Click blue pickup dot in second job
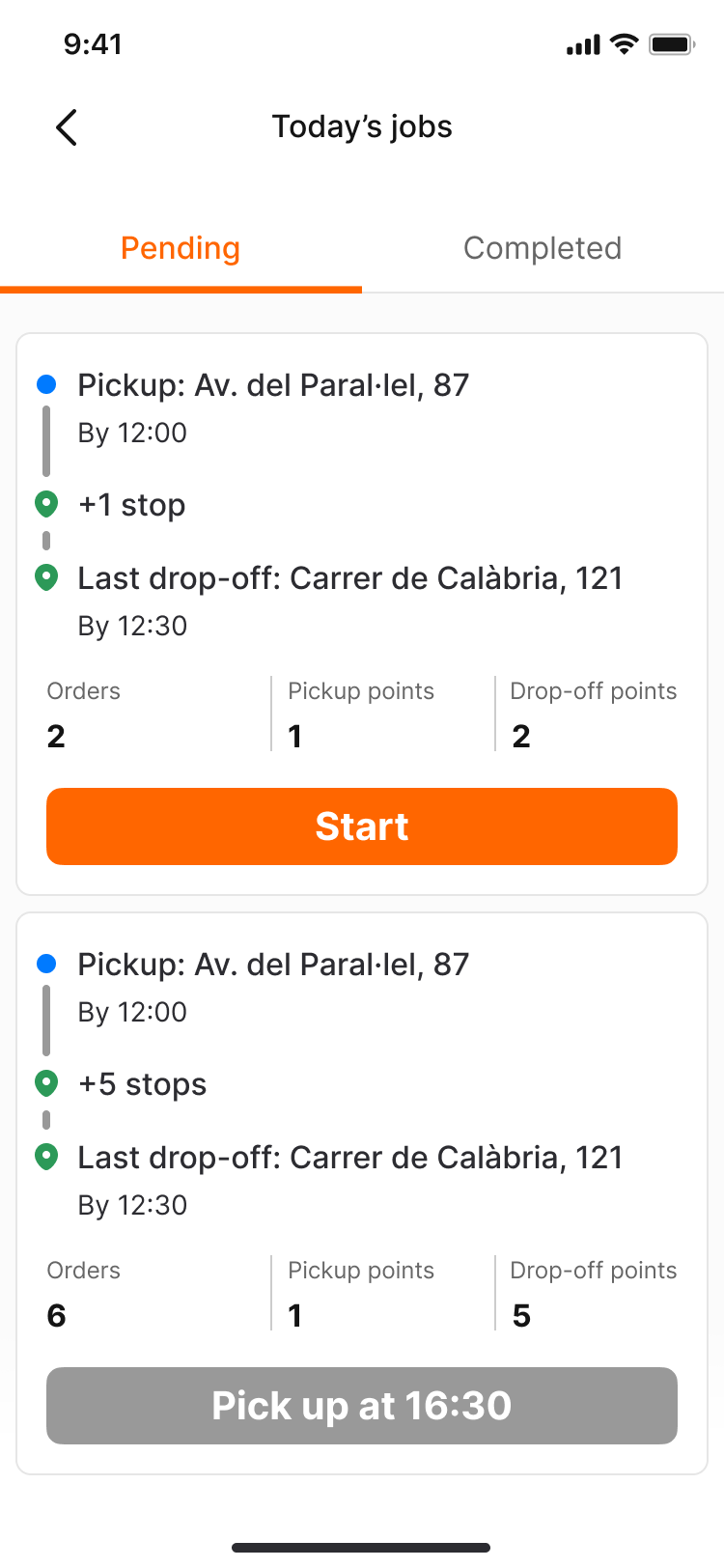724x1568 pixels. 46,964
